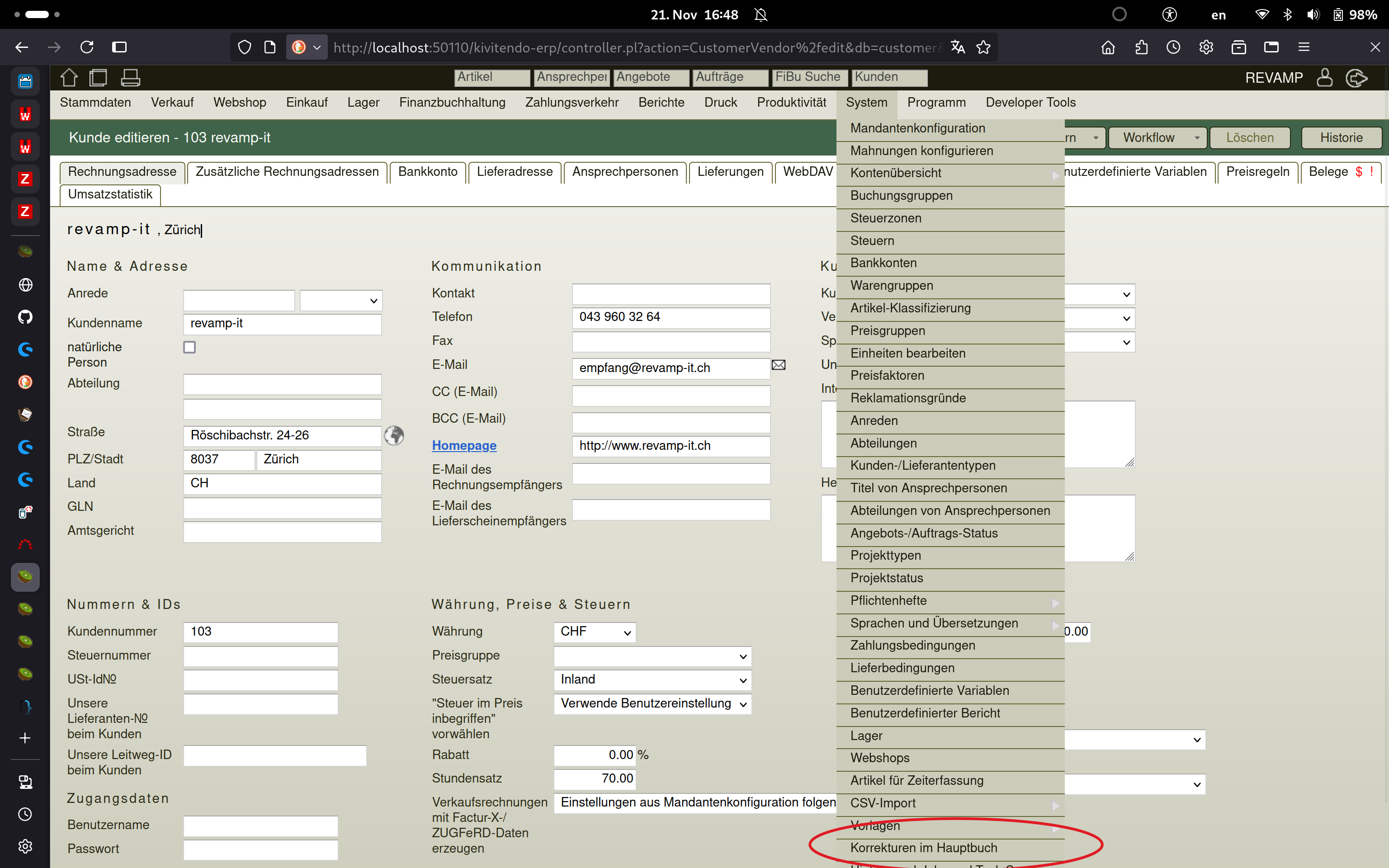This screenshot has width=1389, height=868.
Task: Open extensions puzzle icon in browser
Action: coord(1141,47)
